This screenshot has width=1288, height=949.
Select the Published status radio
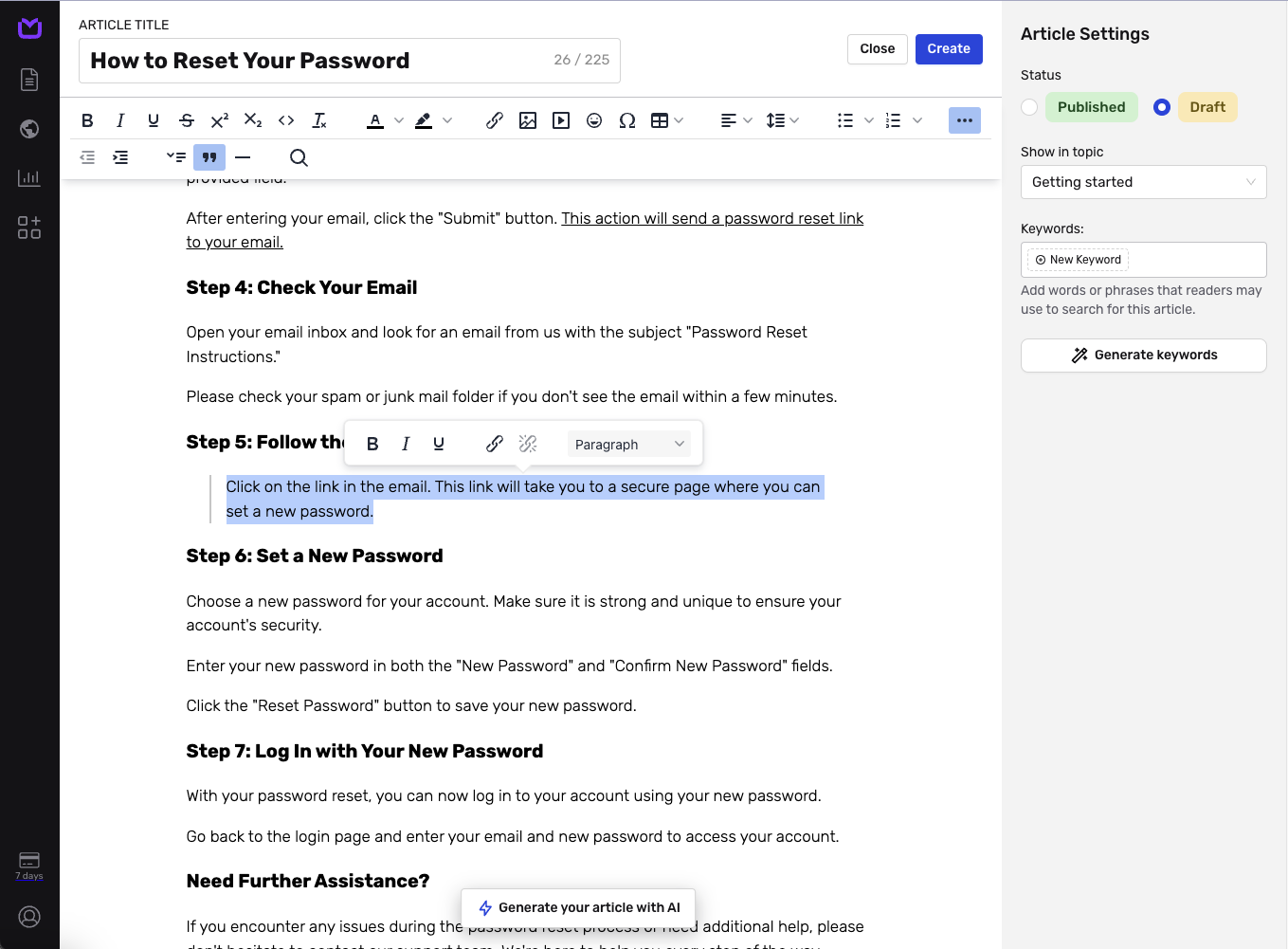coord(1029,107)
